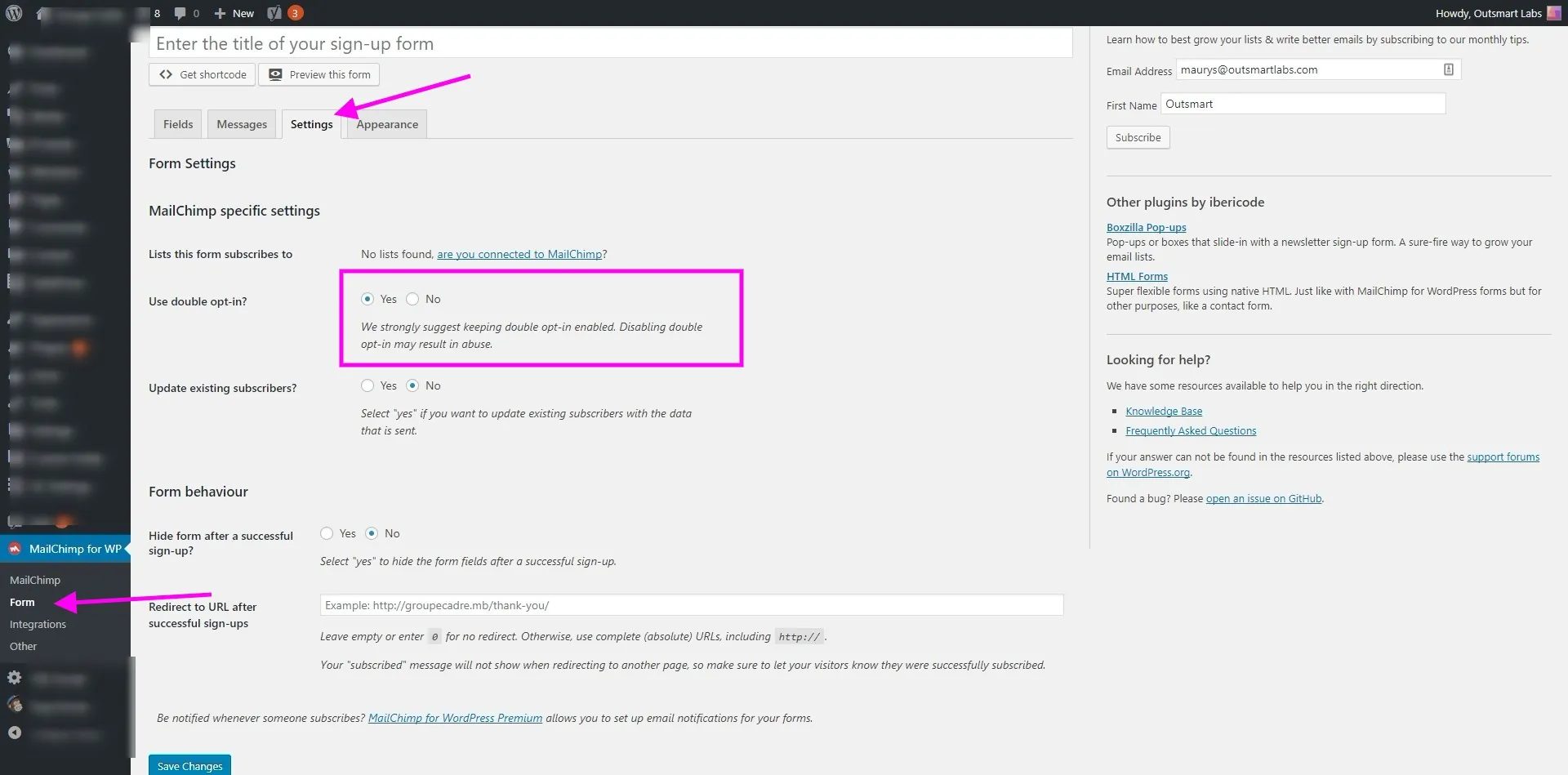Open the Integrations submenu item
The image size is (1568, 775).
pyautogui.click(x=38, y=624)
